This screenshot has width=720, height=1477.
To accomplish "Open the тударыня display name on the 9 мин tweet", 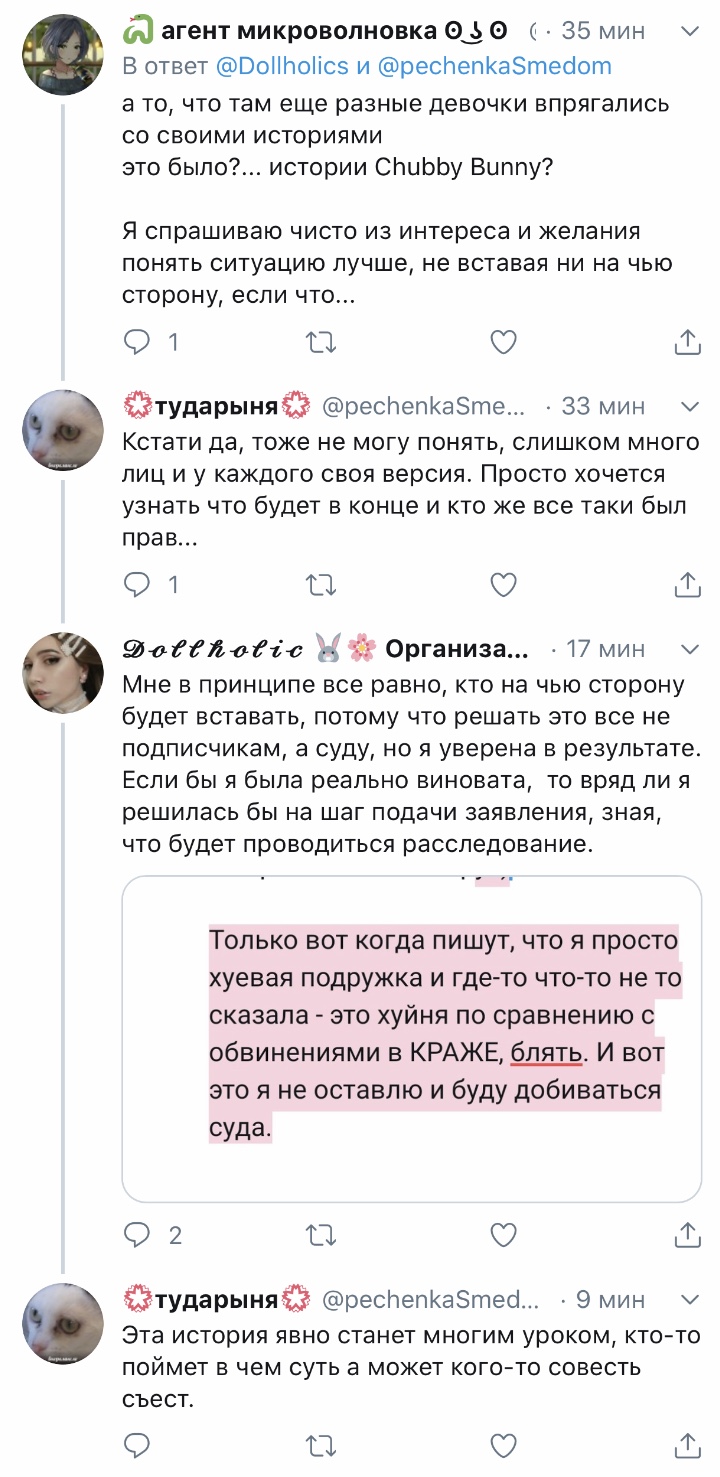I will (216, 1300).
